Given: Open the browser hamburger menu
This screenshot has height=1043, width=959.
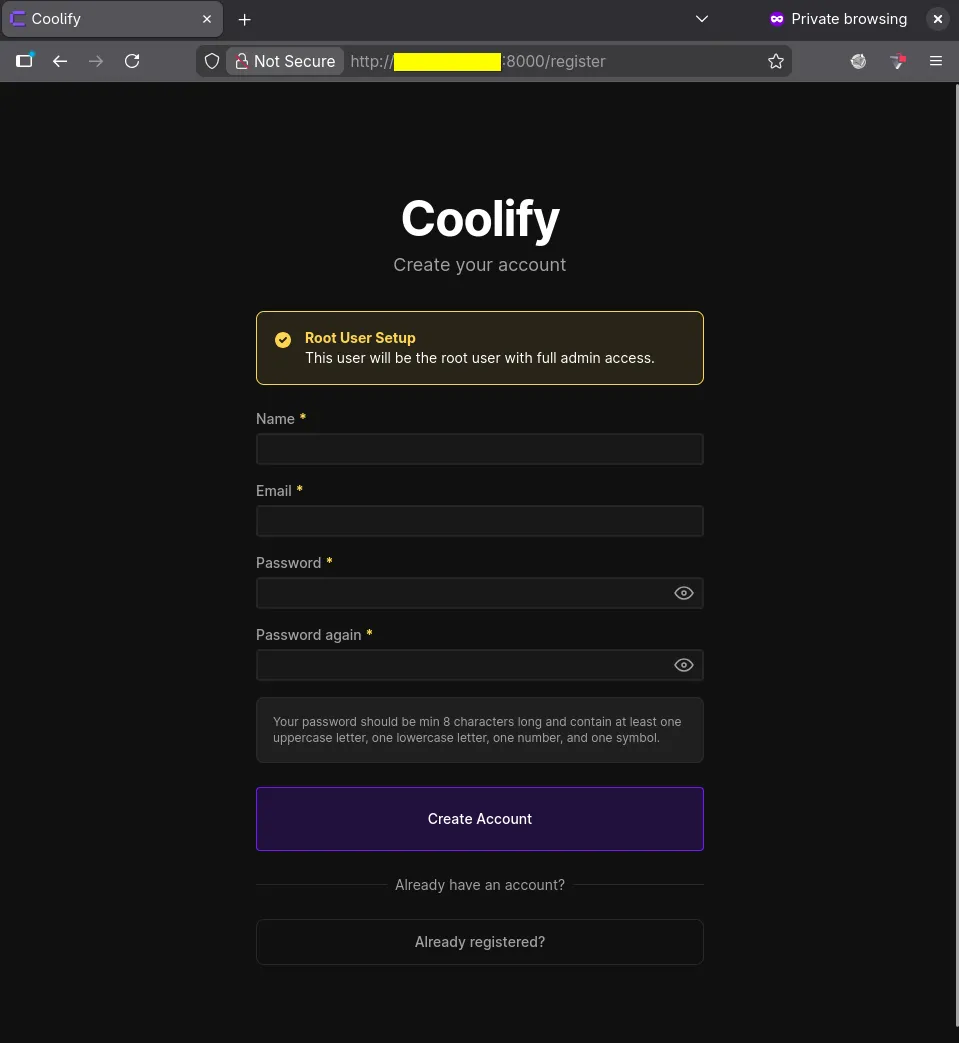Looking at the screenshot, I should pyautogui.click(x=936, y=61).
